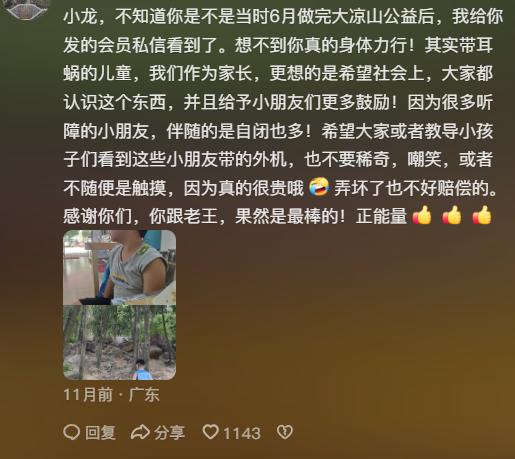The image size is (515, 459).
Task: Click the last thumbs-up emoji
Action: coord(482,215)
